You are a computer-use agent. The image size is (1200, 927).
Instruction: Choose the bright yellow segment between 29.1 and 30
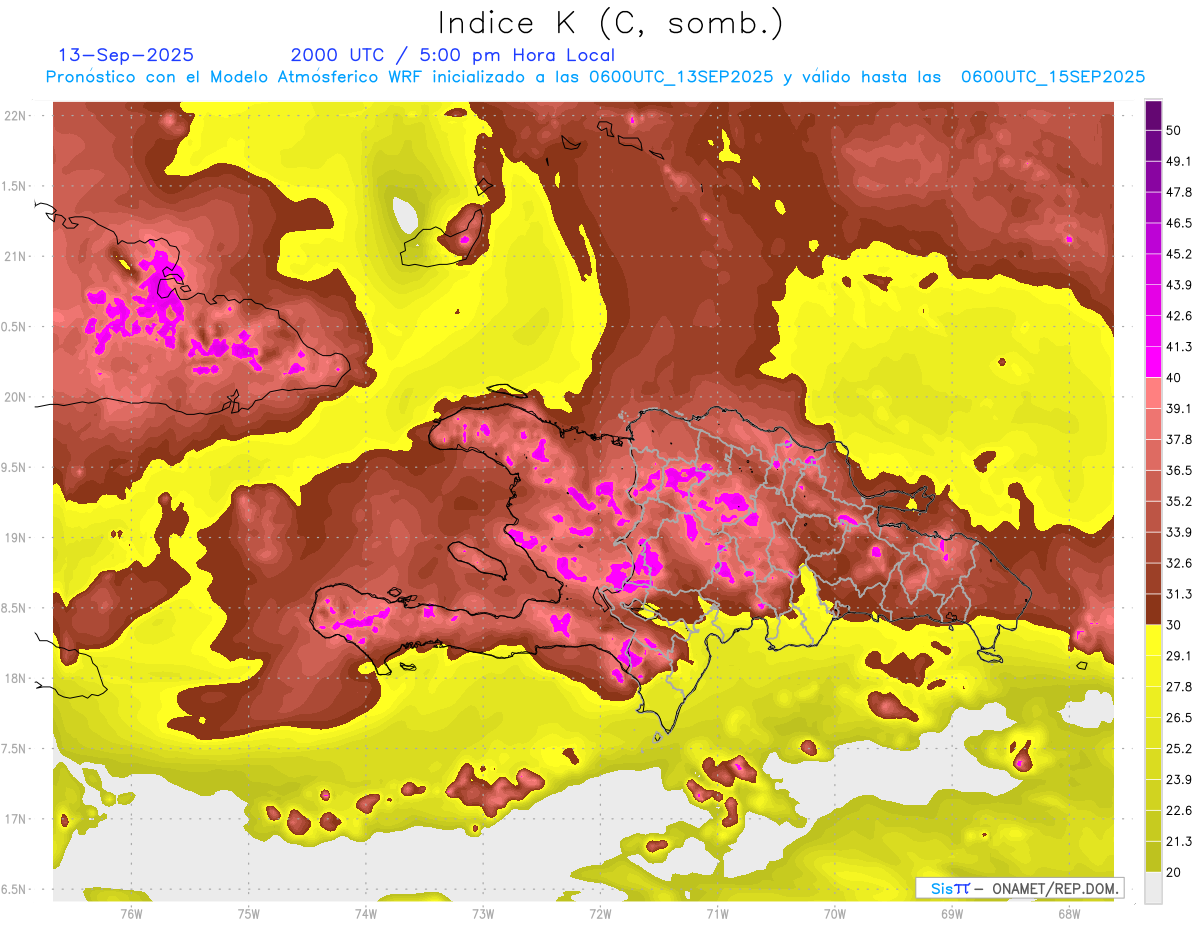[1153, 640]
